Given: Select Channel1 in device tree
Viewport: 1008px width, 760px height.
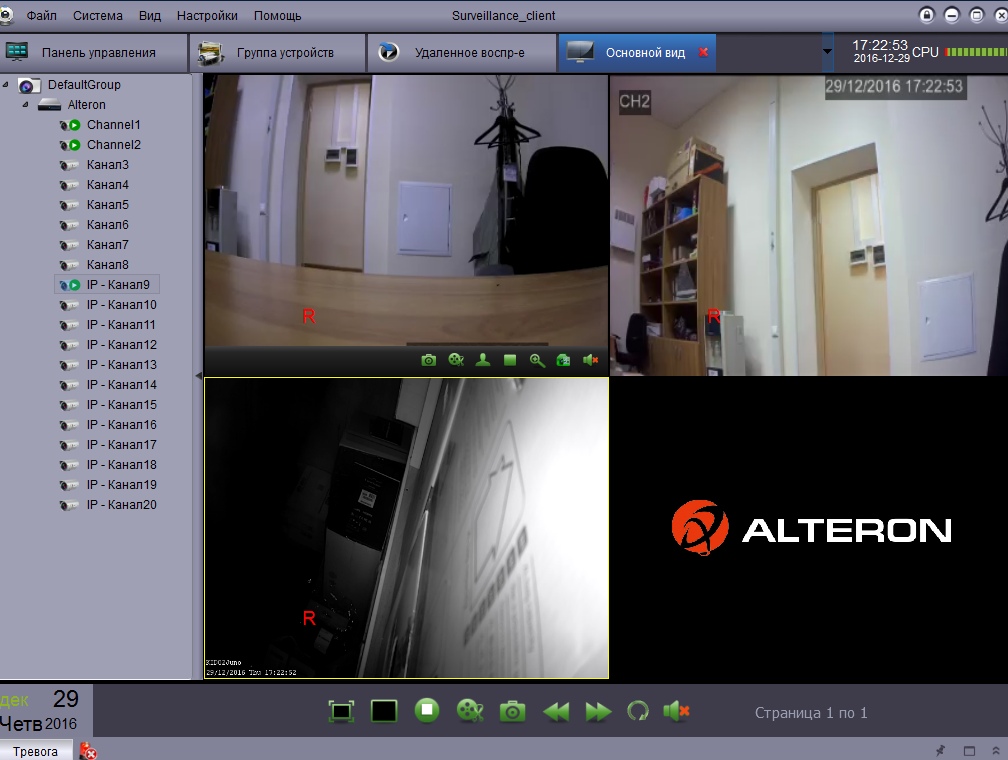Looking at the screenshot, I should pos(113,125).
